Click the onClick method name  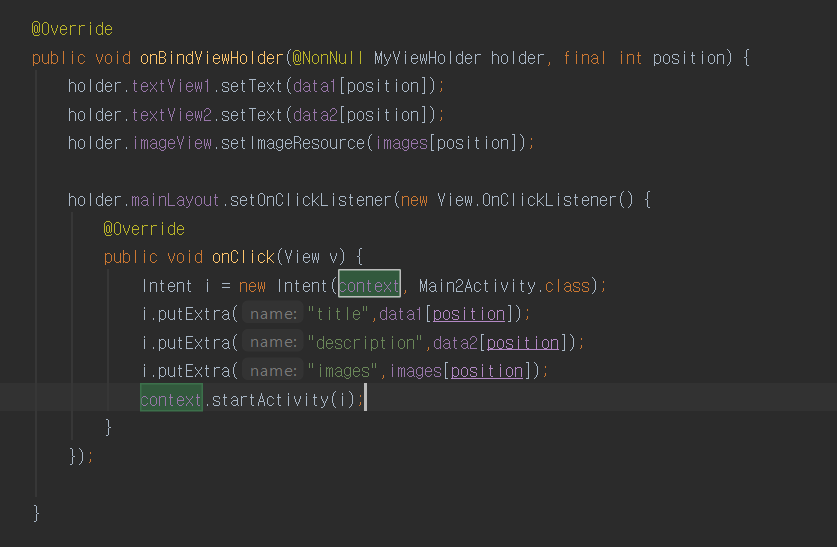click(x=243, y=257)
